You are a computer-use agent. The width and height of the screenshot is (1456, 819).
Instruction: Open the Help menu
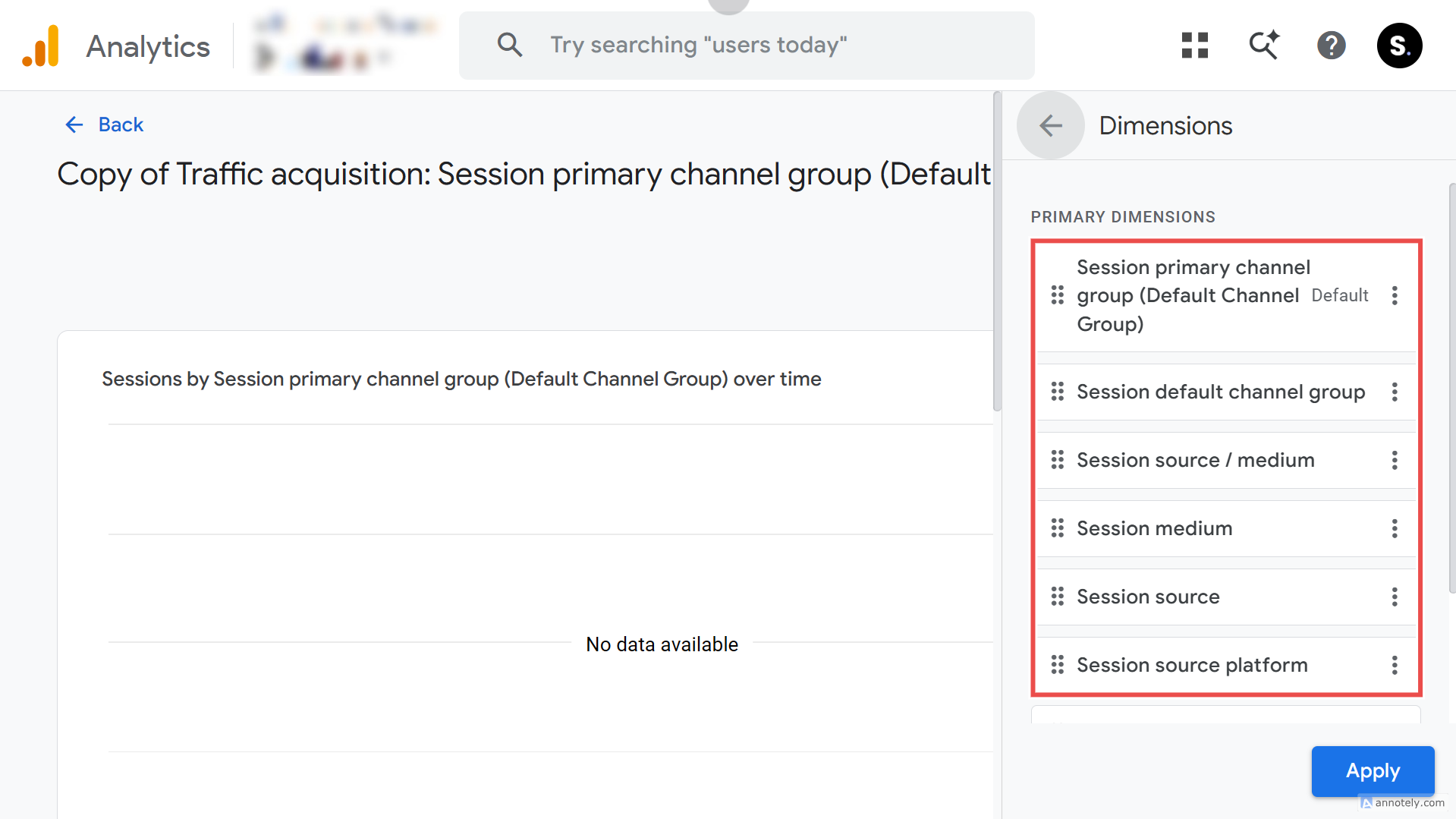click(x=1331, y=46)
